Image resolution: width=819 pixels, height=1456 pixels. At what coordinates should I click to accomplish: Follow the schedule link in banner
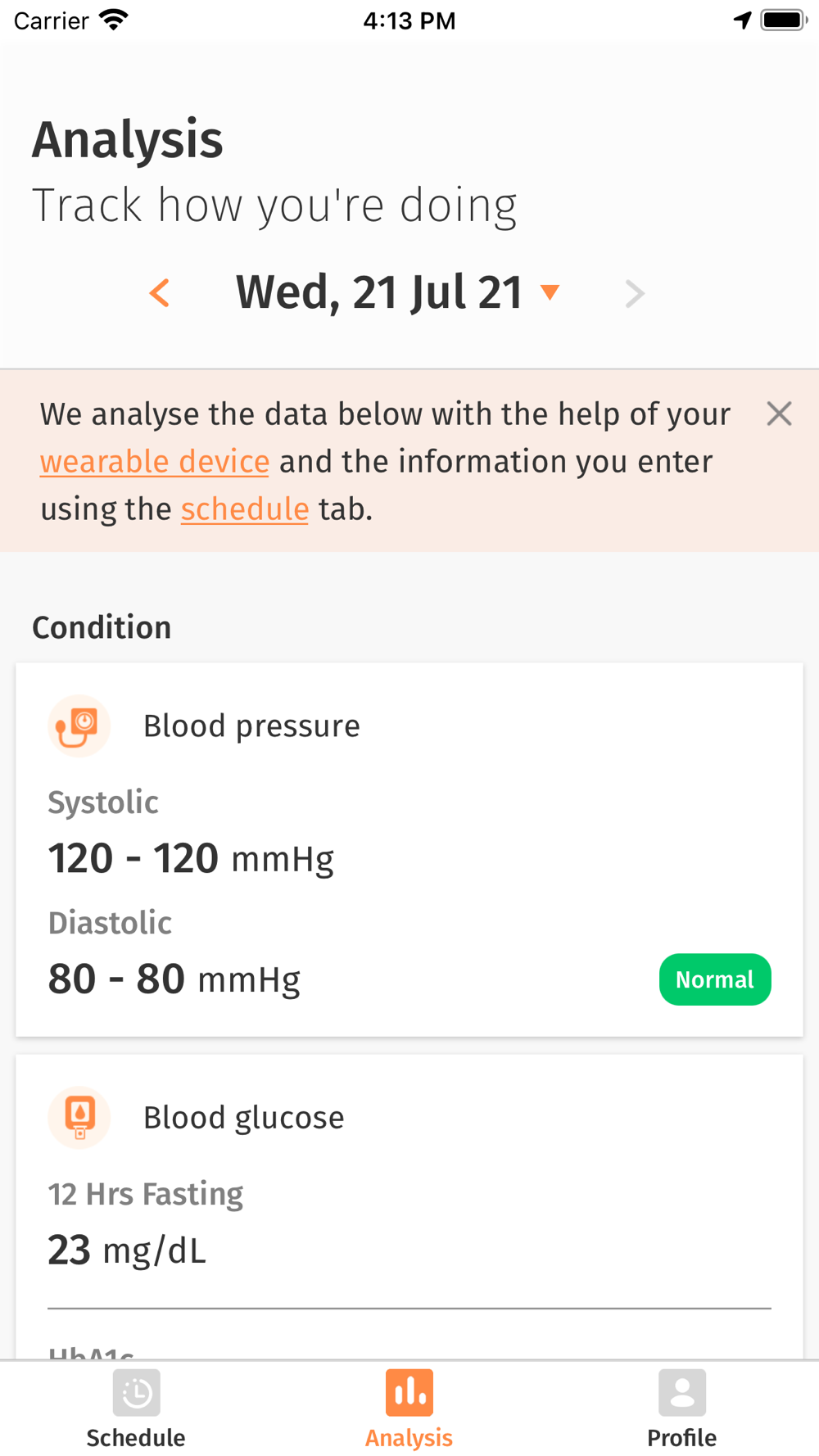tap(245, 509)
